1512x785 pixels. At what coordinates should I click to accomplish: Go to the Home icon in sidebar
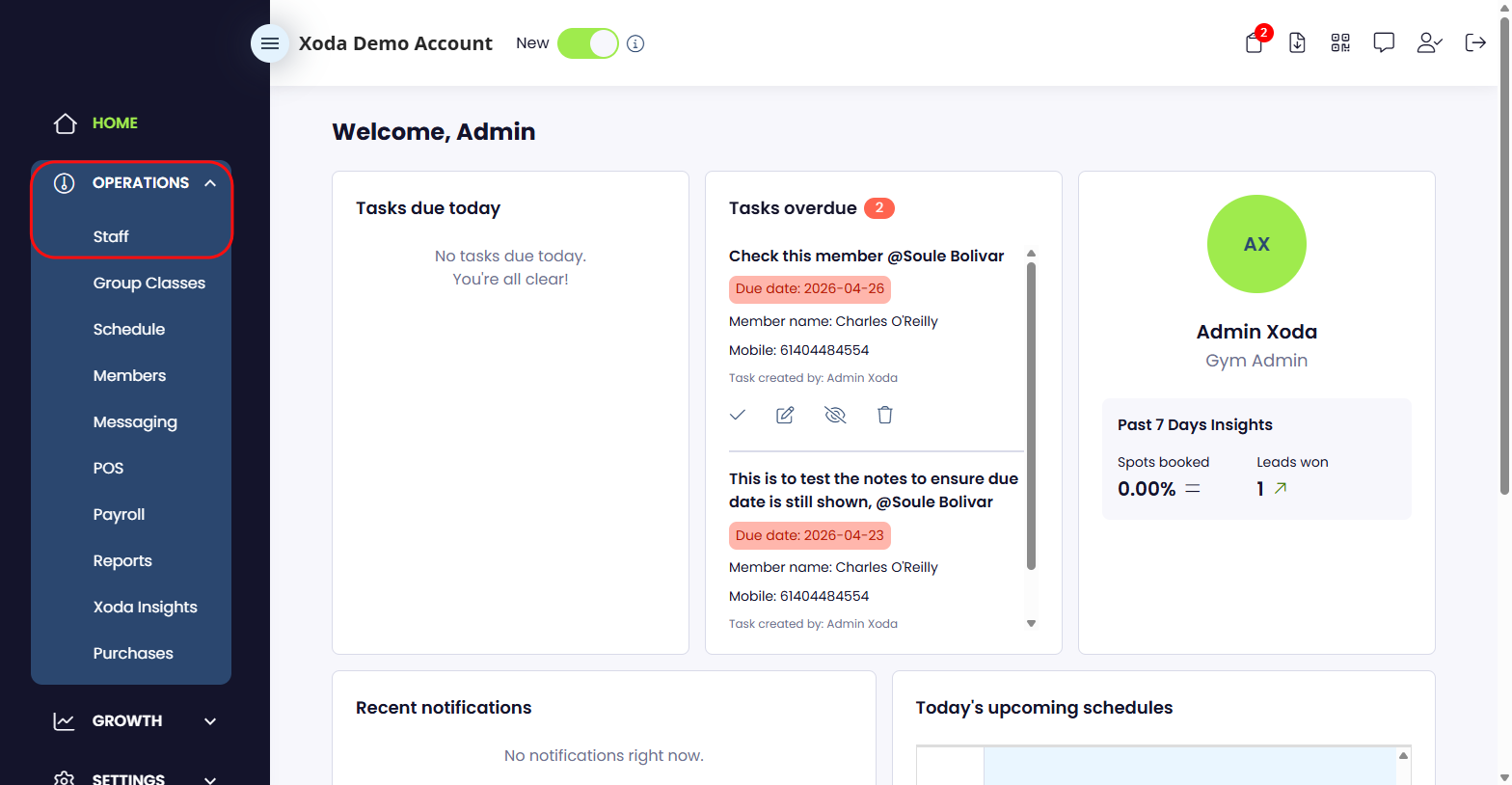pos(65,123)
